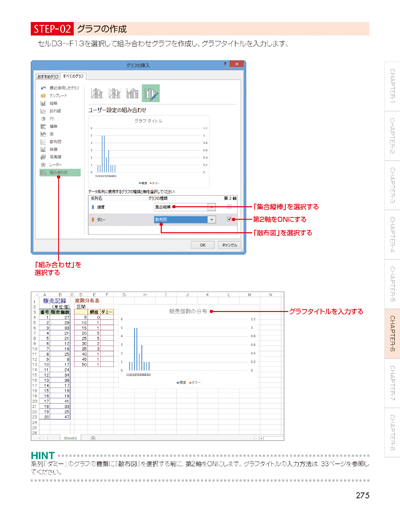
Task: Enable secondary axis for 頻度 series
Action: tap(229, 207)
